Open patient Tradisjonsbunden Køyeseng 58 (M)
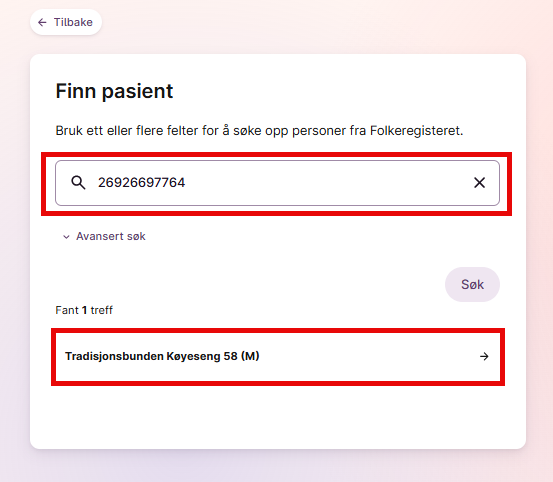 [x=278, y=356]
